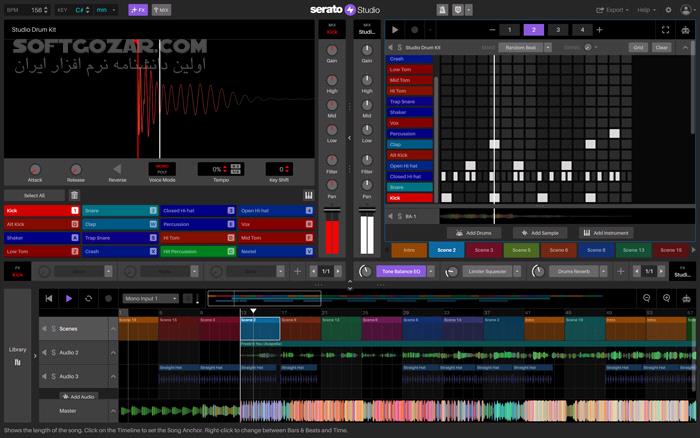
Task: Open the Mono Input 1 dropdown
Action: click(x=151, y=299)
